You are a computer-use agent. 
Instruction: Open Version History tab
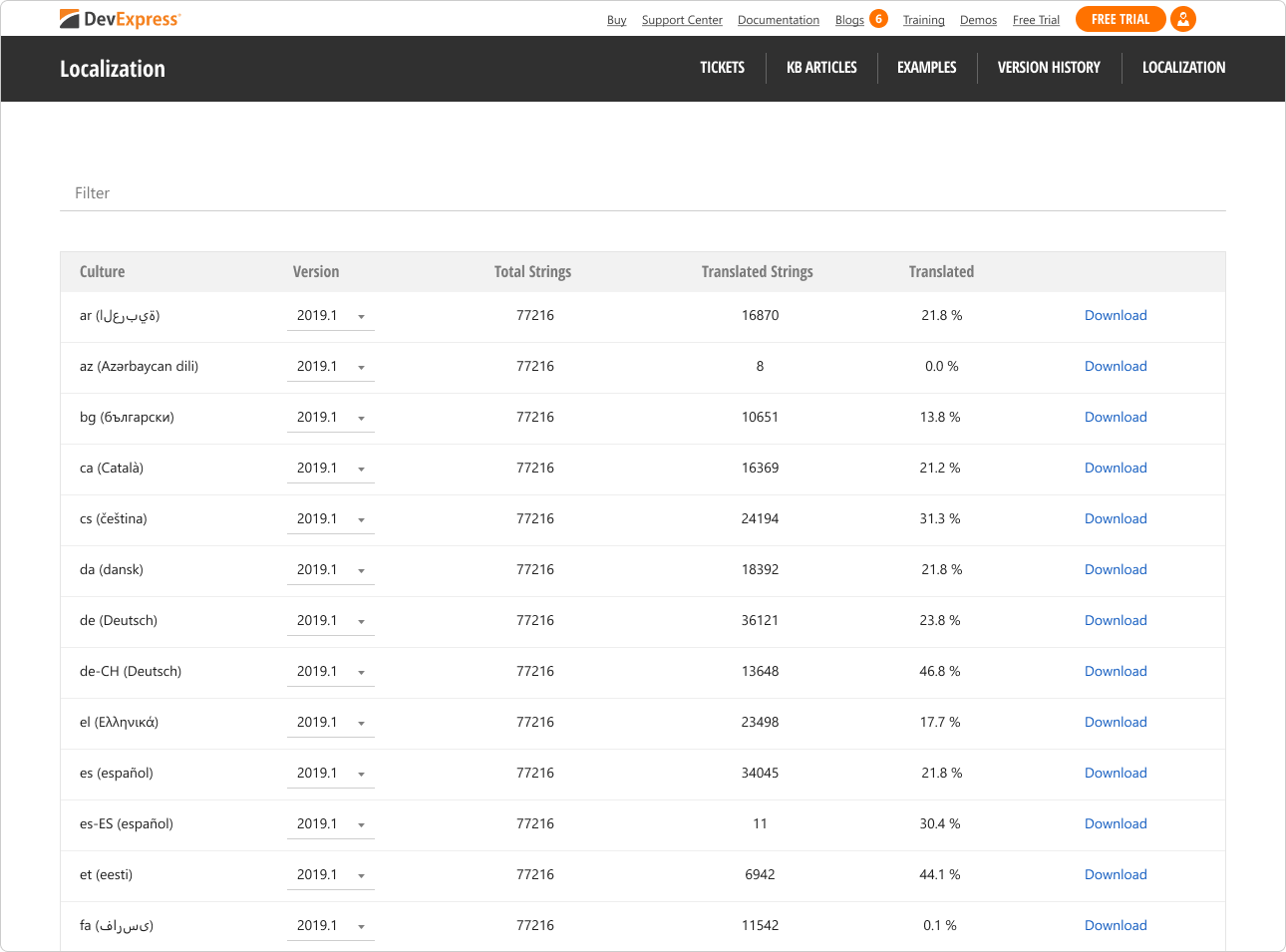click(1049, 68)
